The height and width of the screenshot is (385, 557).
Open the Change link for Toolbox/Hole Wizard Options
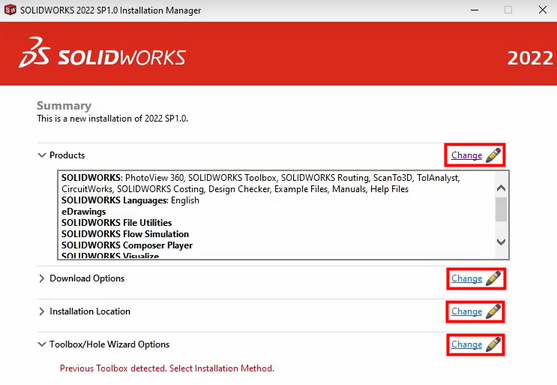tap(466, 345)
